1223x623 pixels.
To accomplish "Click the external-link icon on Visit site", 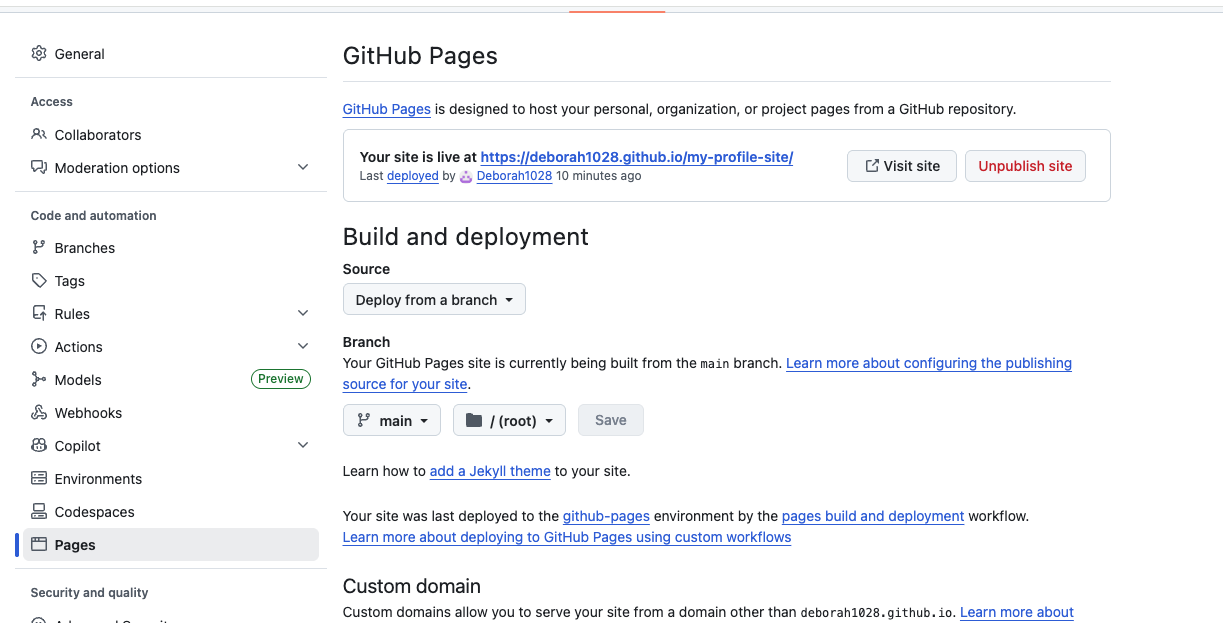I will [x=872, y=166].
